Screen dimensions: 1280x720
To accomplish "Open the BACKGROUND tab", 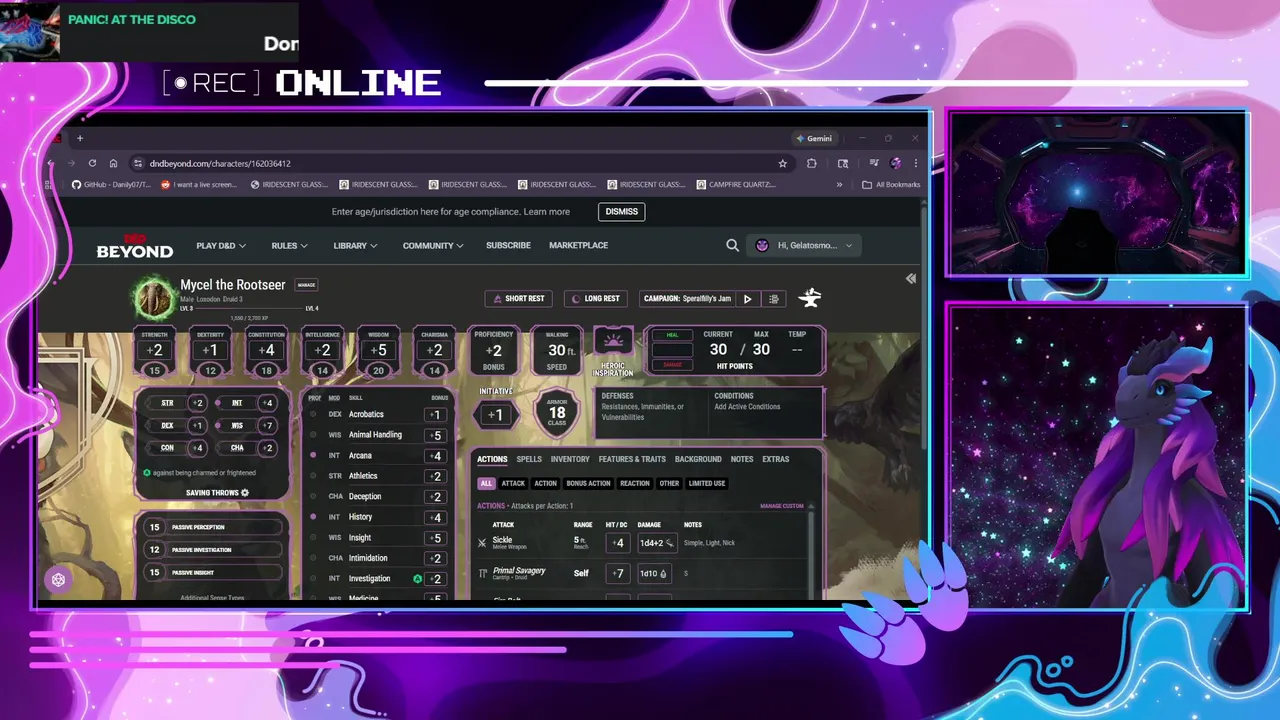I will (x=698, y=459).
